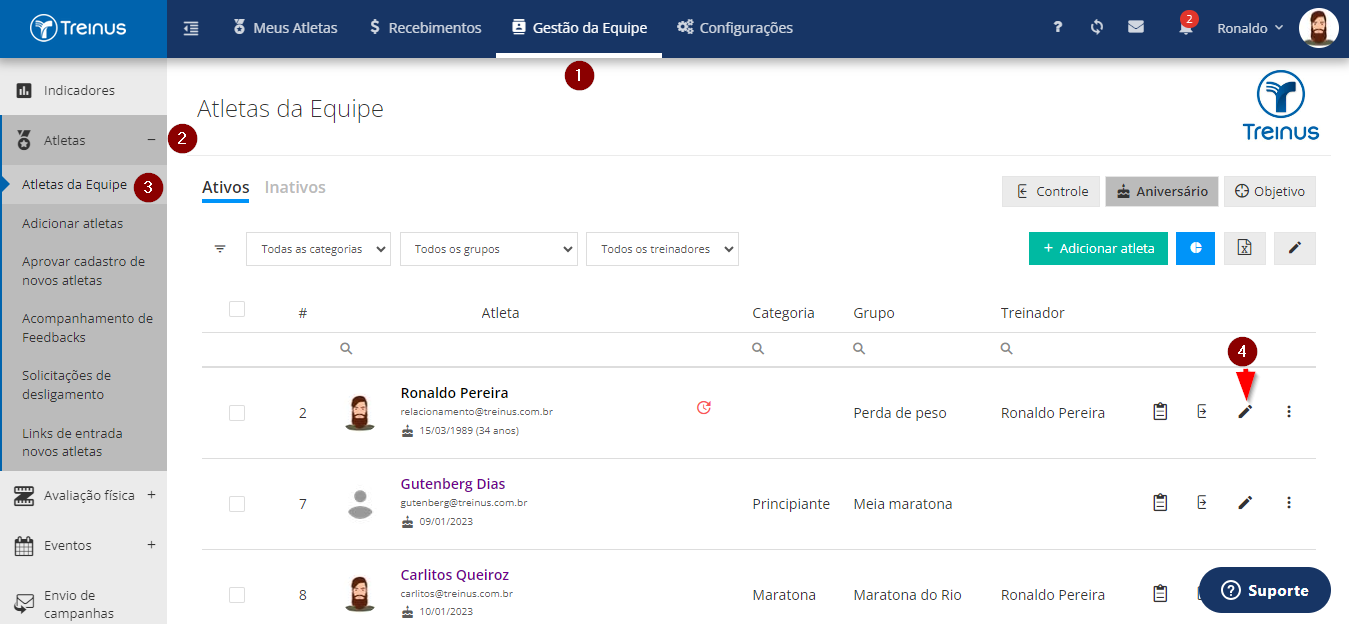The image size is (1349, 624).
Task: Open the Carlitos Queiroz athlete link
Action: click(455, 575)
